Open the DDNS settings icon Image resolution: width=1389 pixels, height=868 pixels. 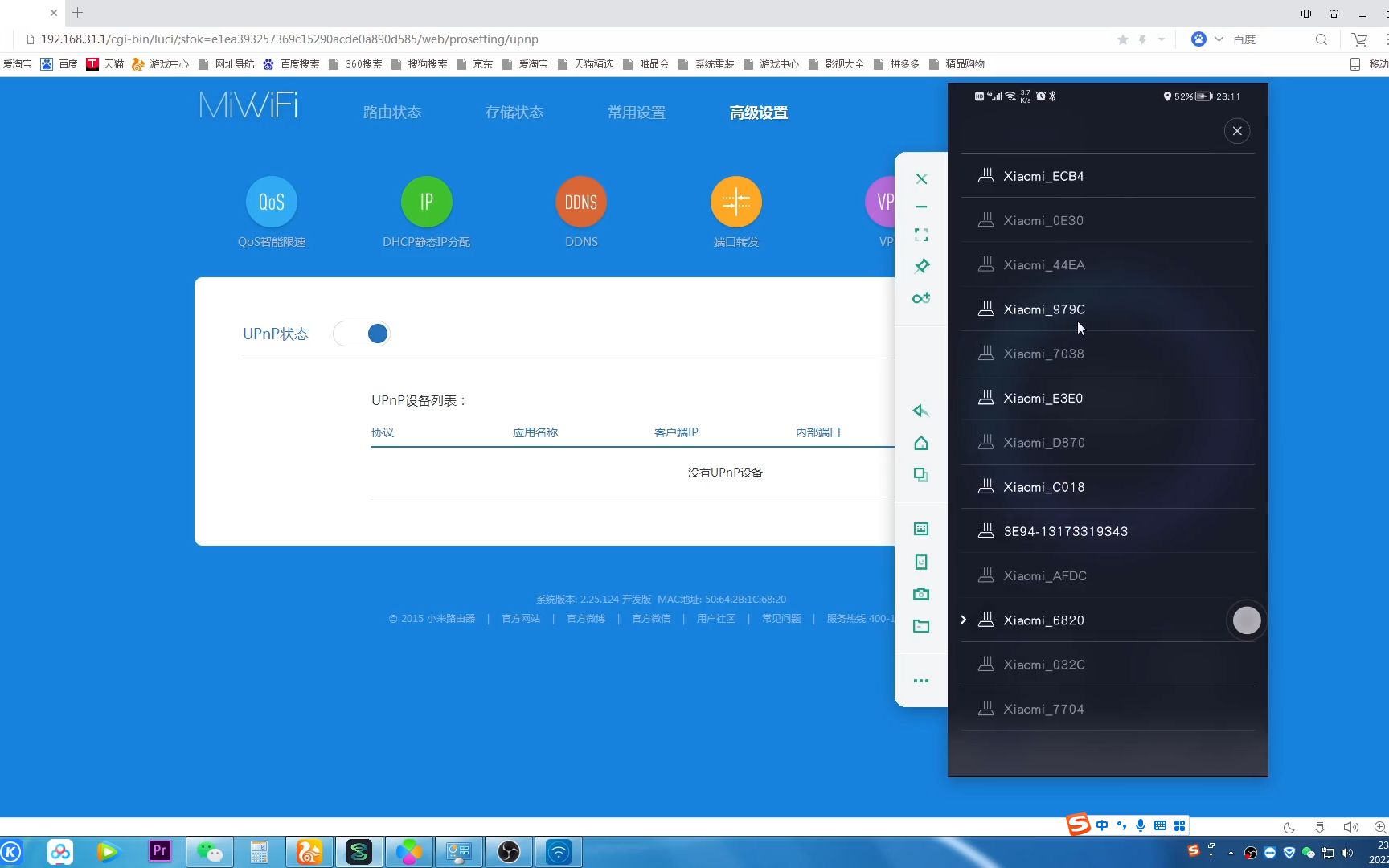coord(581,202)
